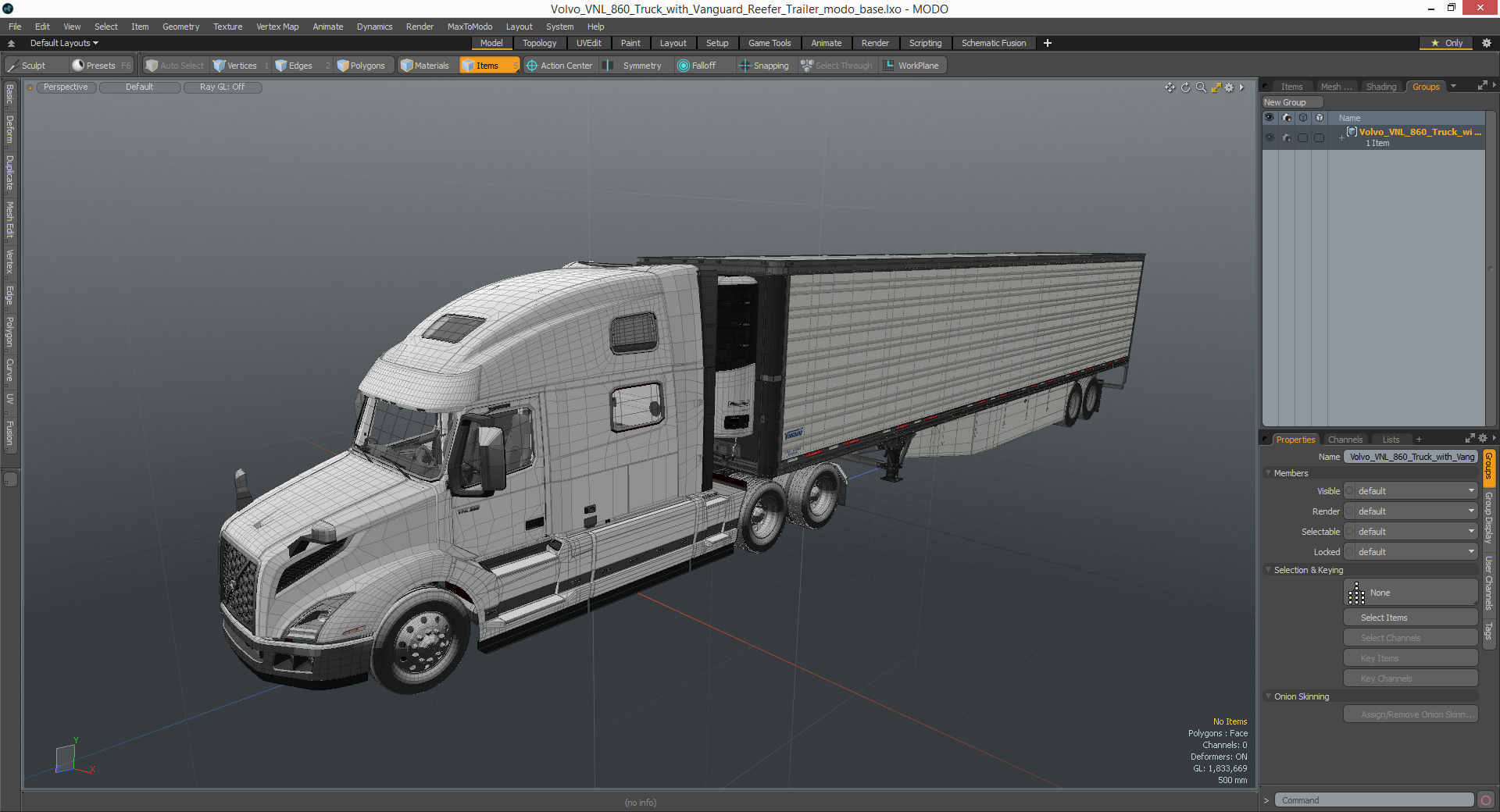This screenshot has height=812, width=1500.
Task: Switch to Vertices selection mode
Action: [241, 66]
